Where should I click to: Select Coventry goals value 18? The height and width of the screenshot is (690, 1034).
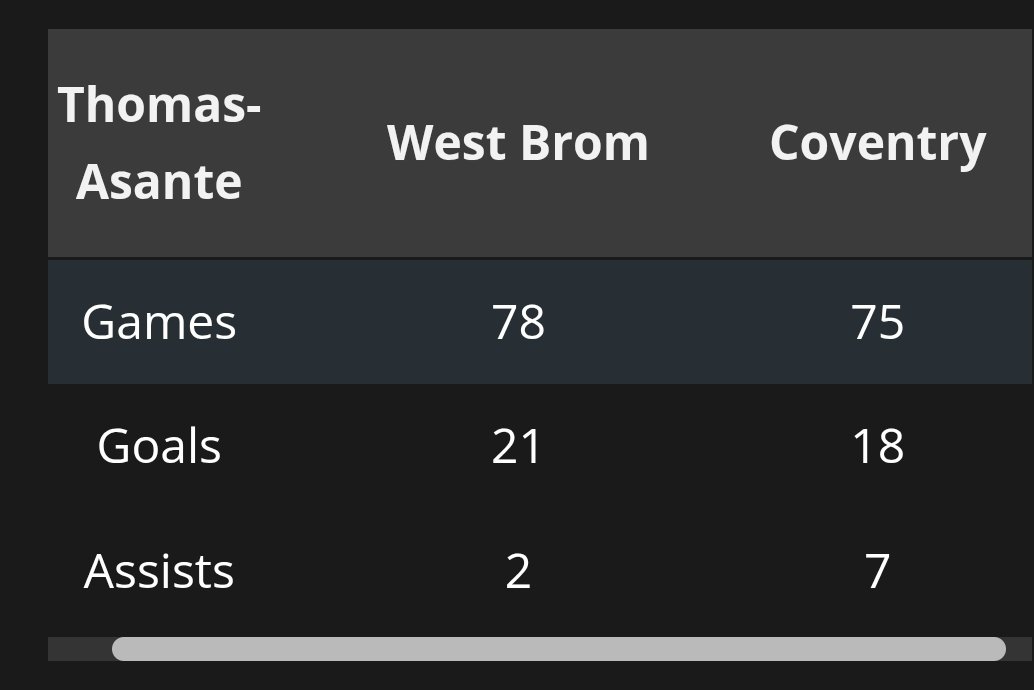[878, 446]
